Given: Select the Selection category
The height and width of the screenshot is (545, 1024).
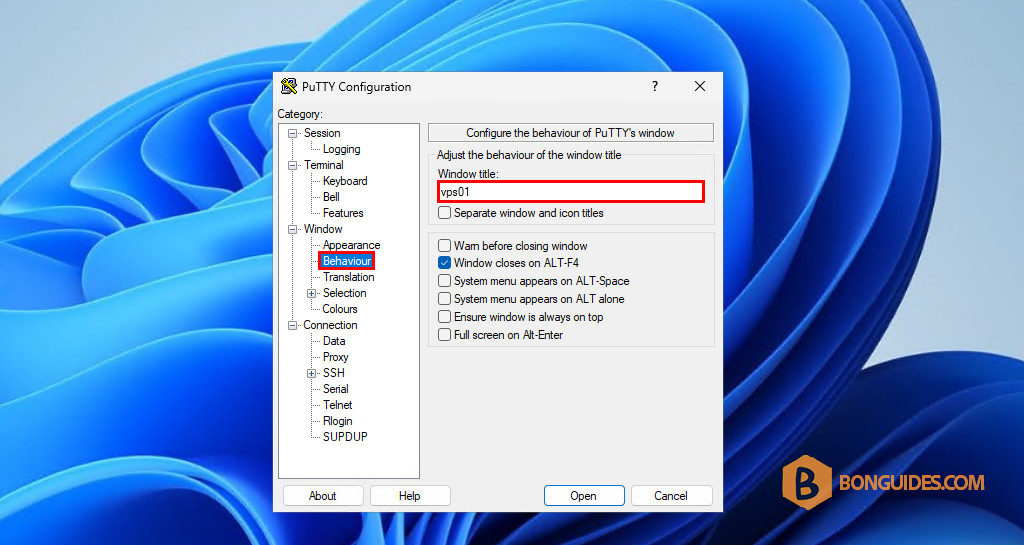Looking at the screenshot, I should (x=344, y=293).
